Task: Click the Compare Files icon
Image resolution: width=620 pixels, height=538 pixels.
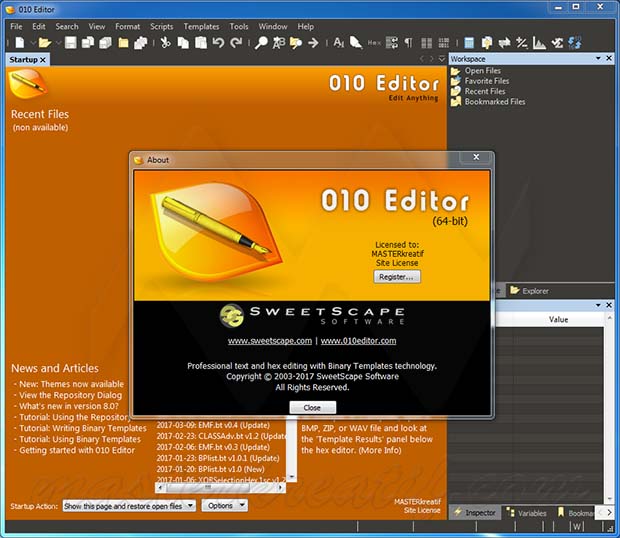Action: (487, 42)
